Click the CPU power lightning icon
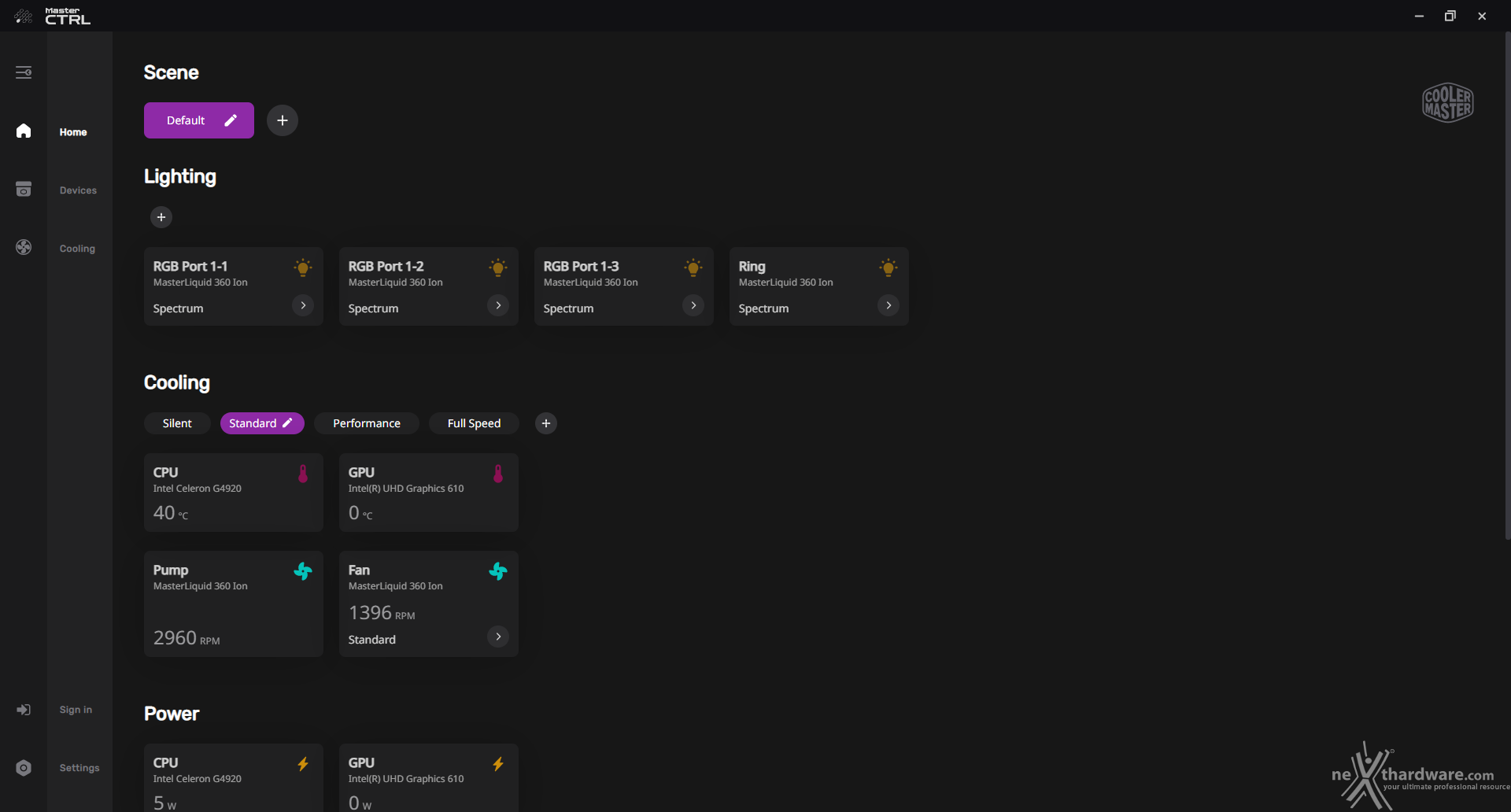 [303, 764]
